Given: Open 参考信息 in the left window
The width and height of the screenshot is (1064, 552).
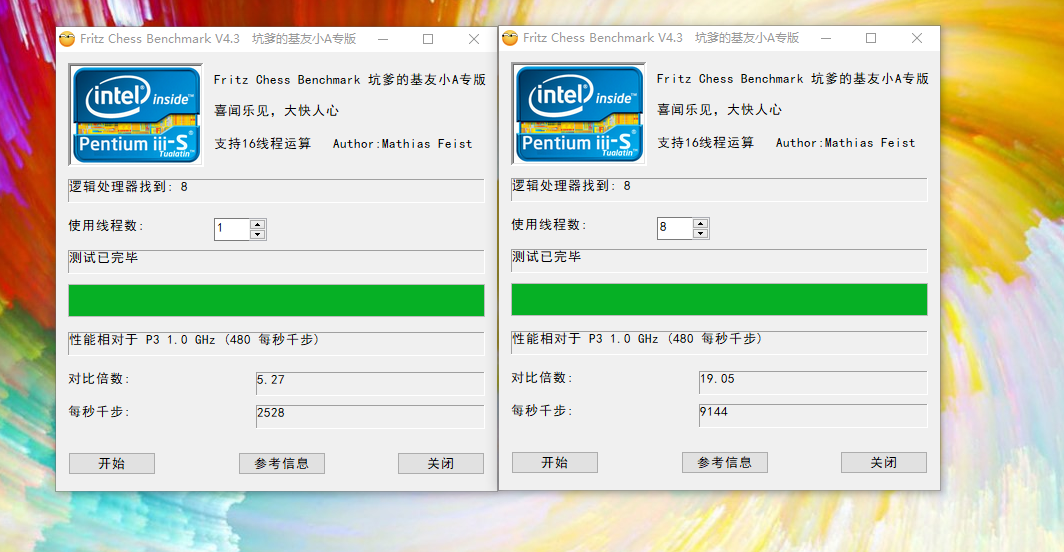Looking at the screenshot, I should (x=282, y=463).
